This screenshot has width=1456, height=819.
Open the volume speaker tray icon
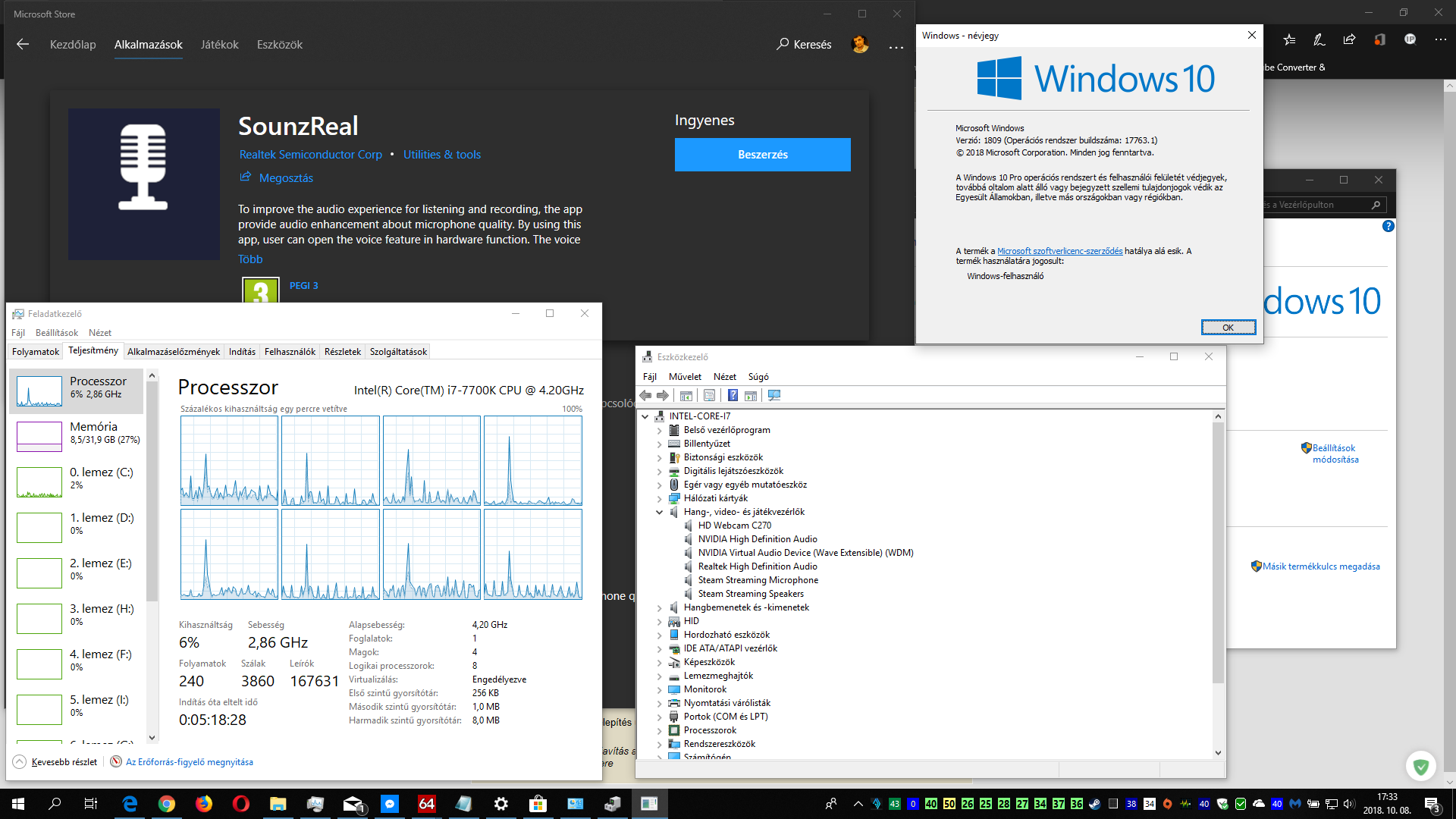pos(1348,804)
